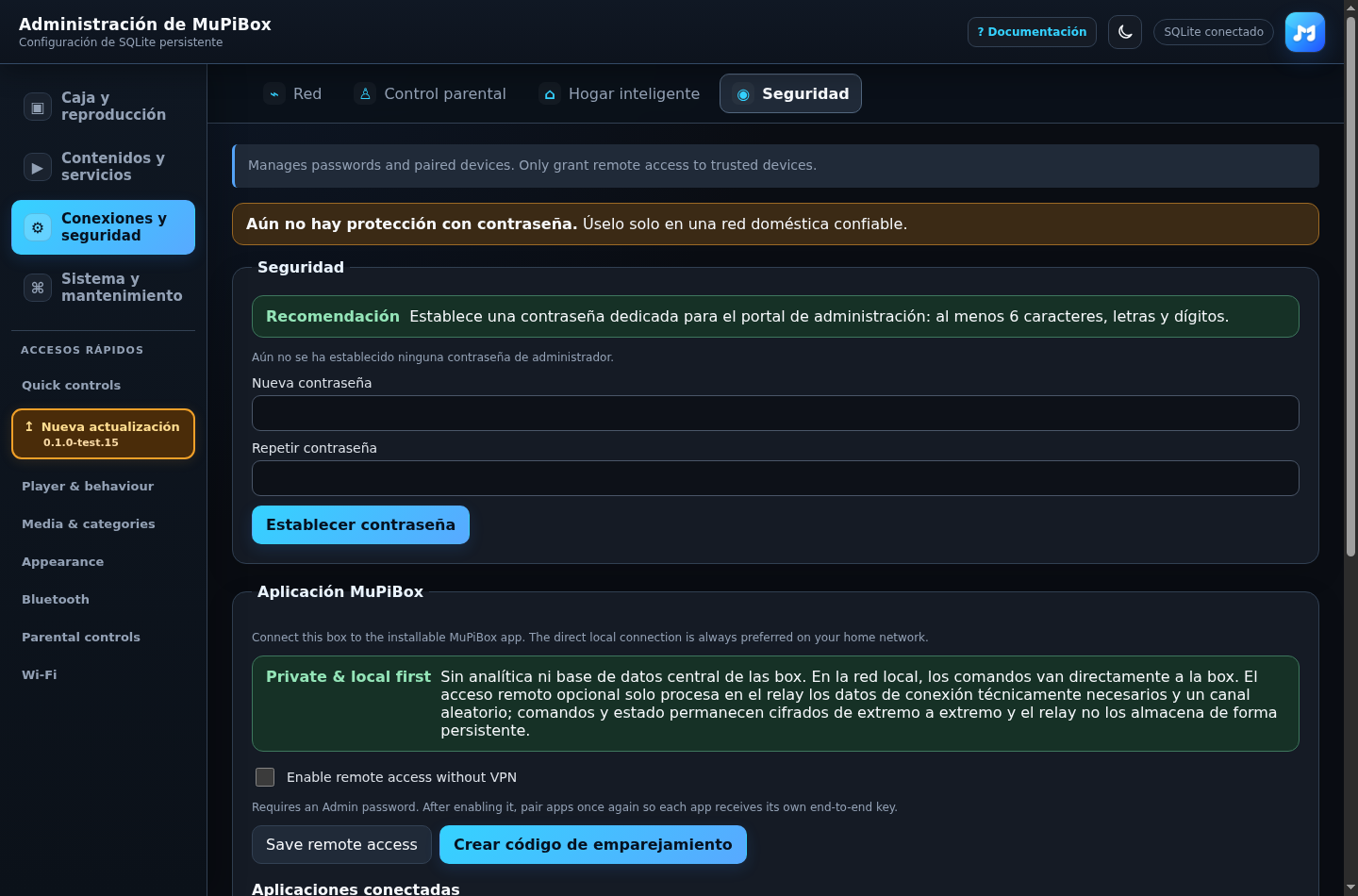Viewport: 1358px width, 896px height.
Task: Click Crear código de emparejamiento button
Action: 593,845
